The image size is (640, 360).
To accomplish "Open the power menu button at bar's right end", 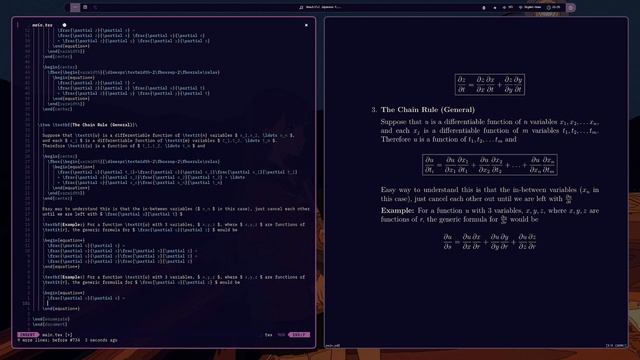I will coord(571,7).
